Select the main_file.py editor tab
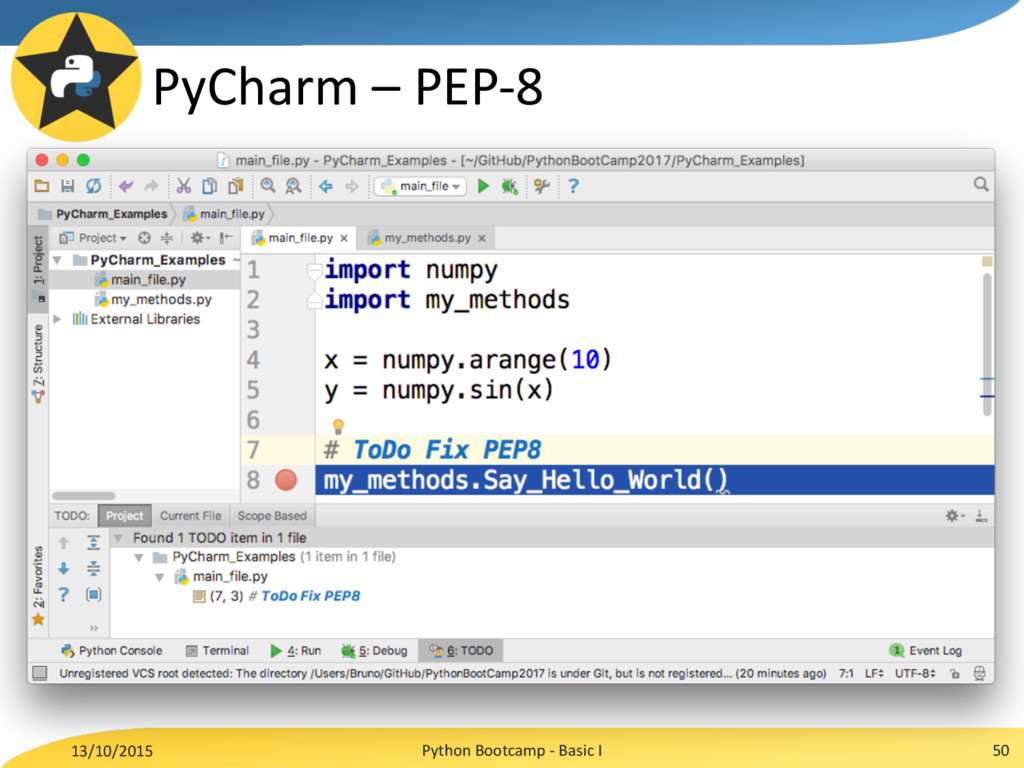Screen dimensions: 1024x768 300,238
